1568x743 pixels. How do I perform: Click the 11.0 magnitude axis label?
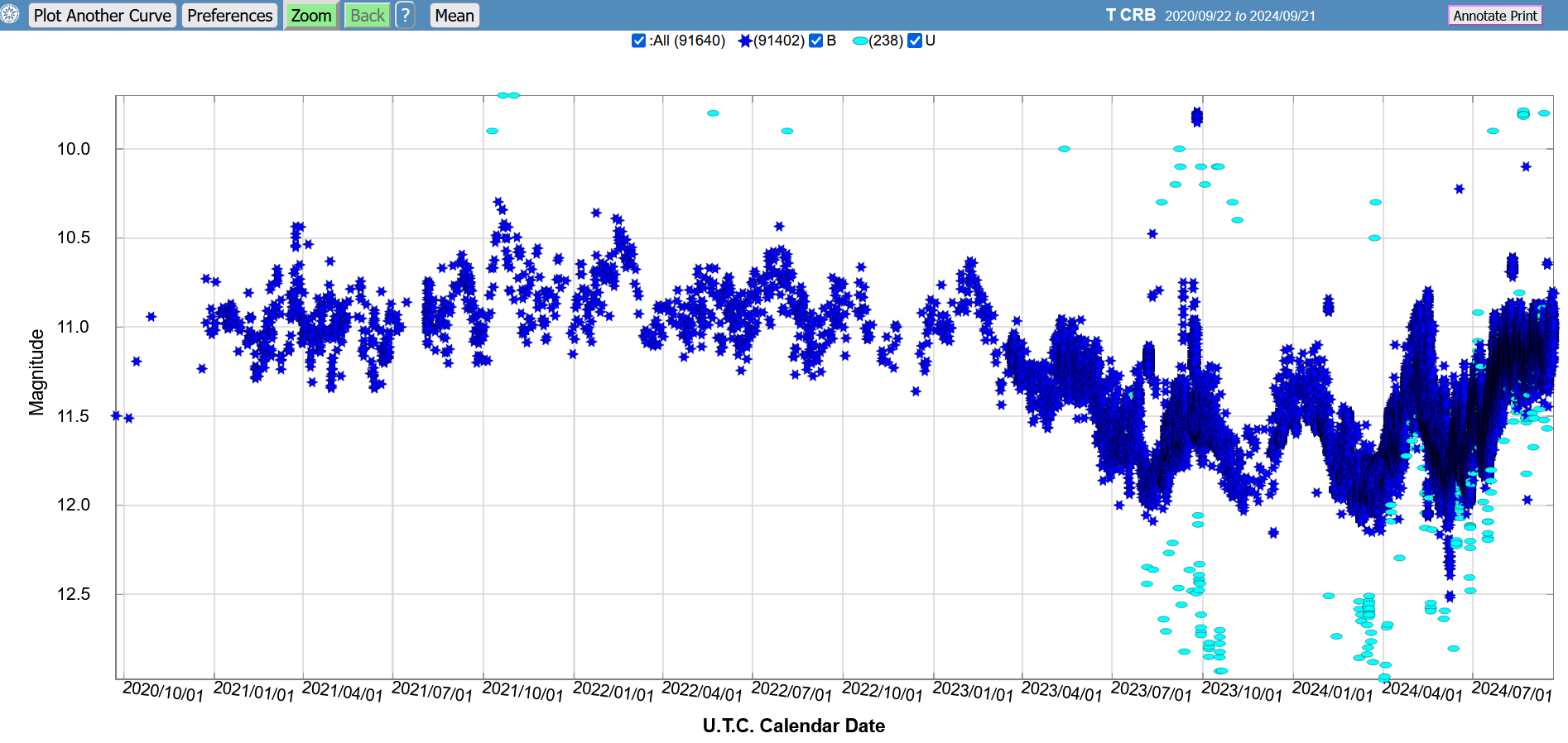pyautogui.click(x=73, y=327)
